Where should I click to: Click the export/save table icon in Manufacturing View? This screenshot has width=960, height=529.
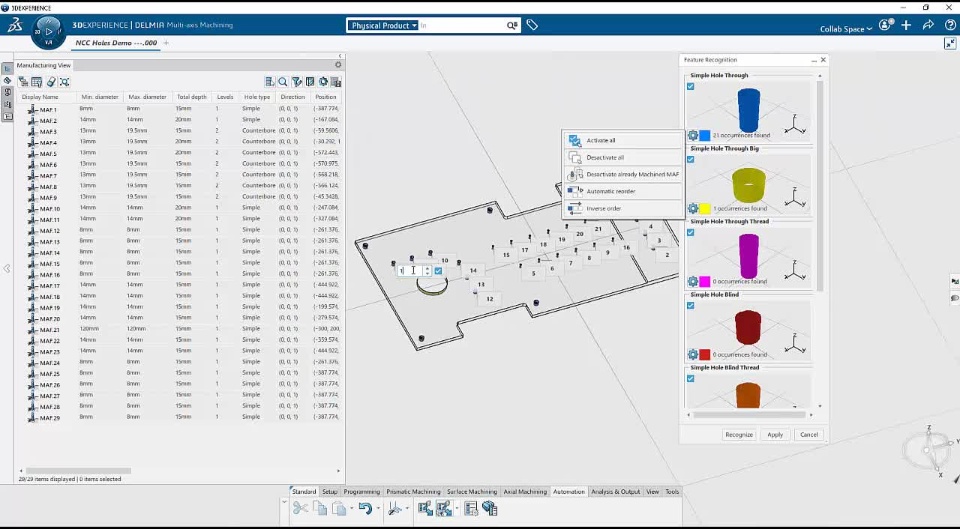pos(336,81)
